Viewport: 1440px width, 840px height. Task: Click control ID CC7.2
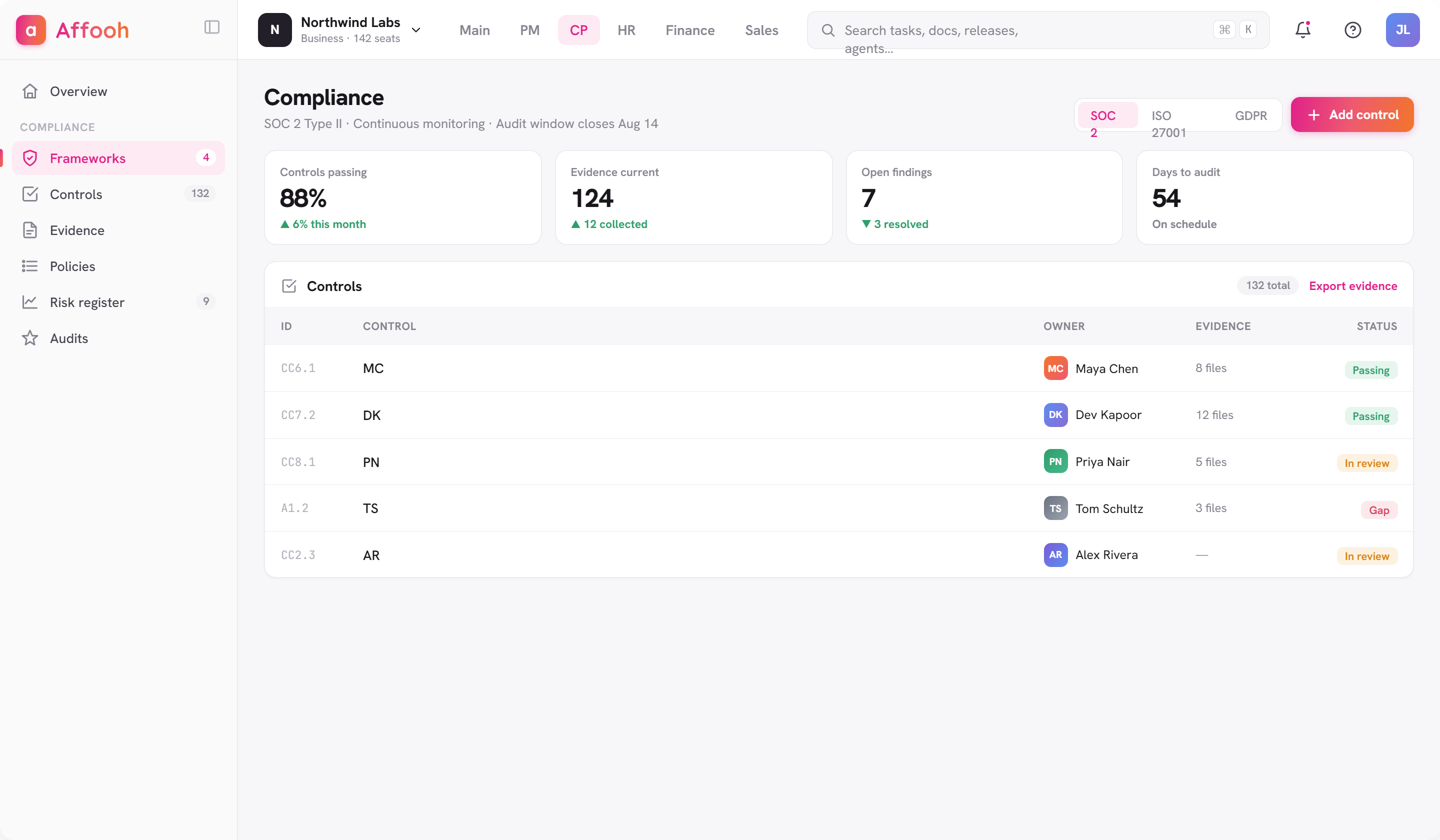[x=297, y=415]
